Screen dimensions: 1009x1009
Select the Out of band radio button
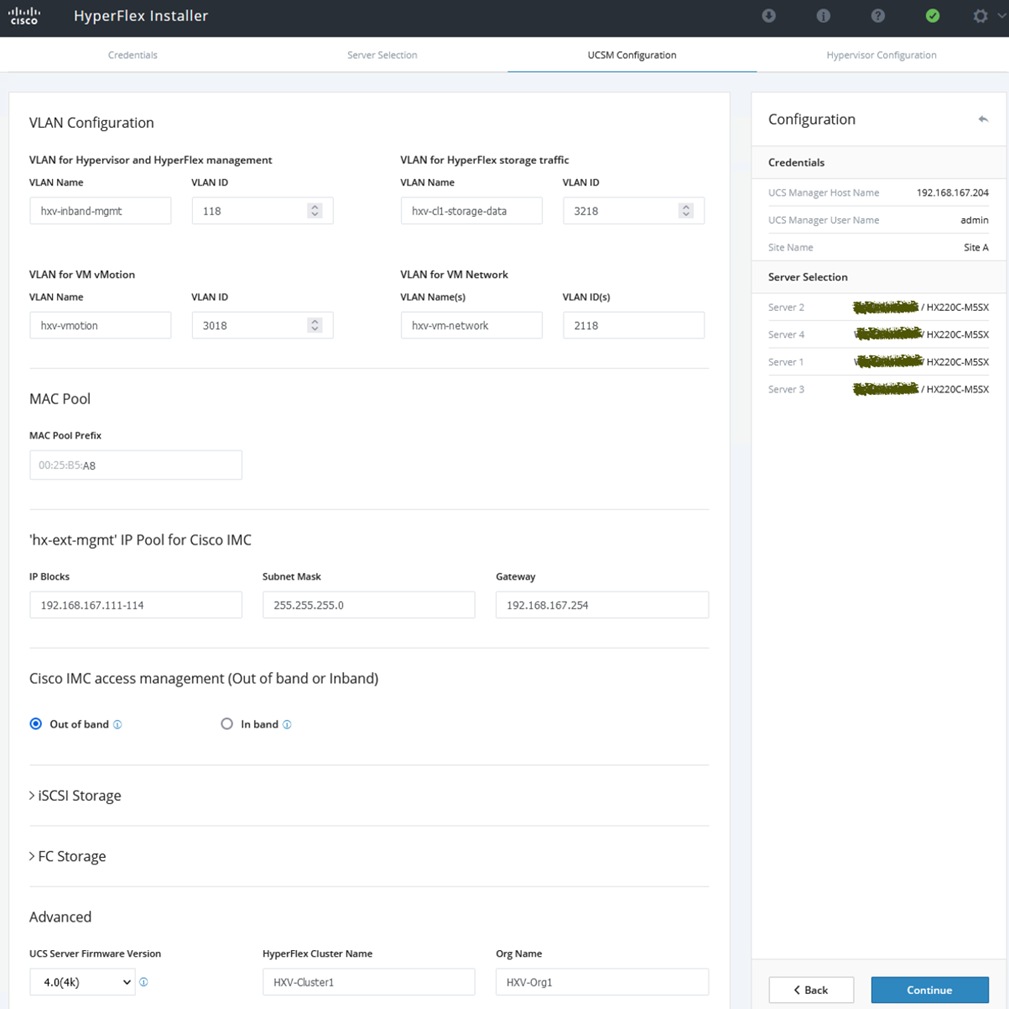pos(36,724)
